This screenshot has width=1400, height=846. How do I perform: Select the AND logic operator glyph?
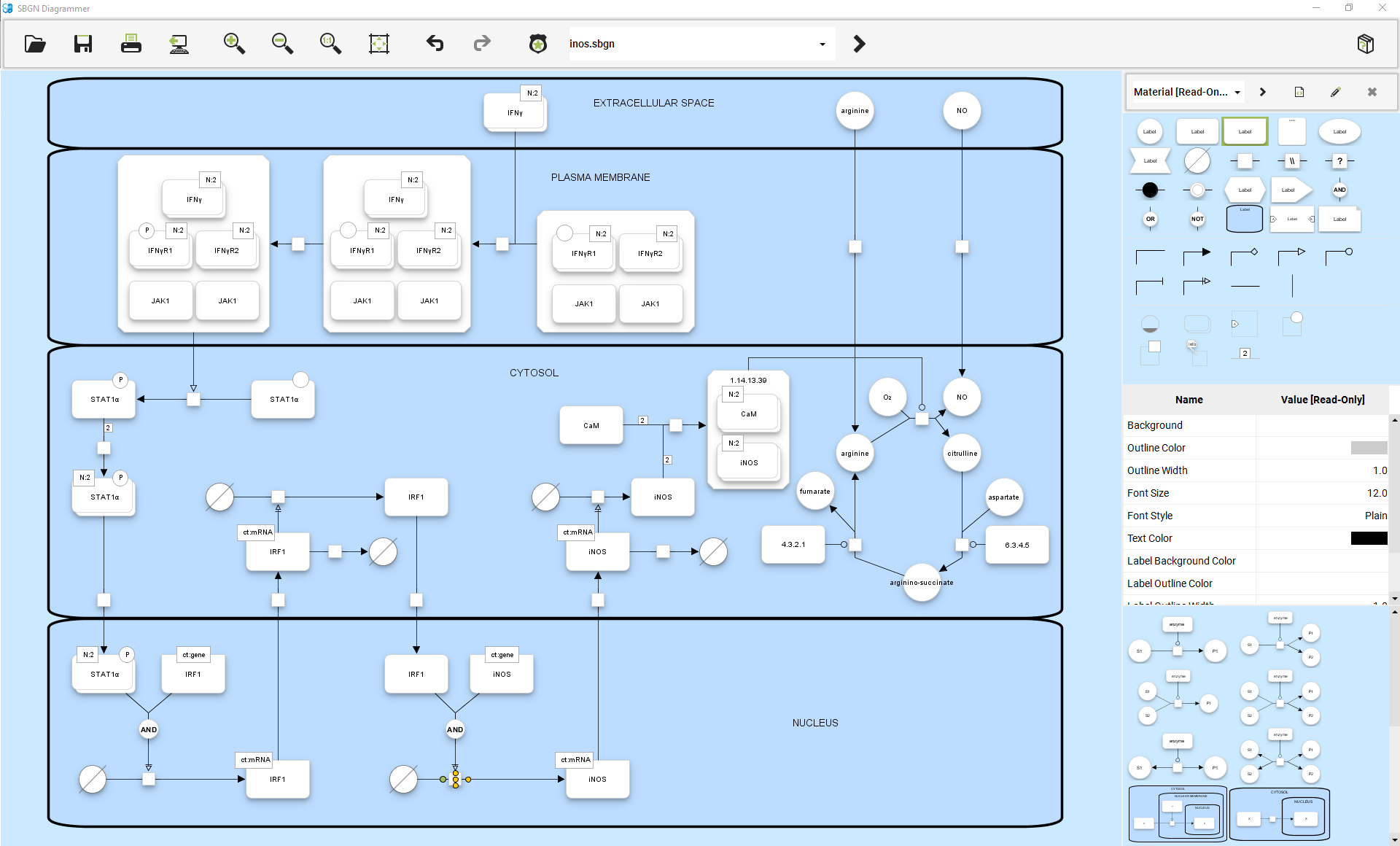point(1339,190)
